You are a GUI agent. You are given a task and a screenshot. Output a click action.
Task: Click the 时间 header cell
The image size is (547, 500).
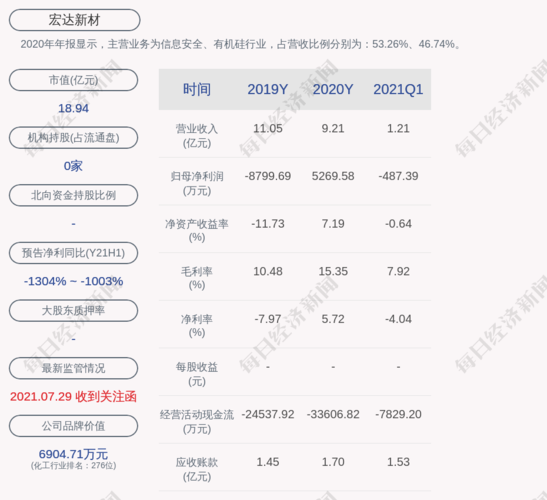[197, 89]
